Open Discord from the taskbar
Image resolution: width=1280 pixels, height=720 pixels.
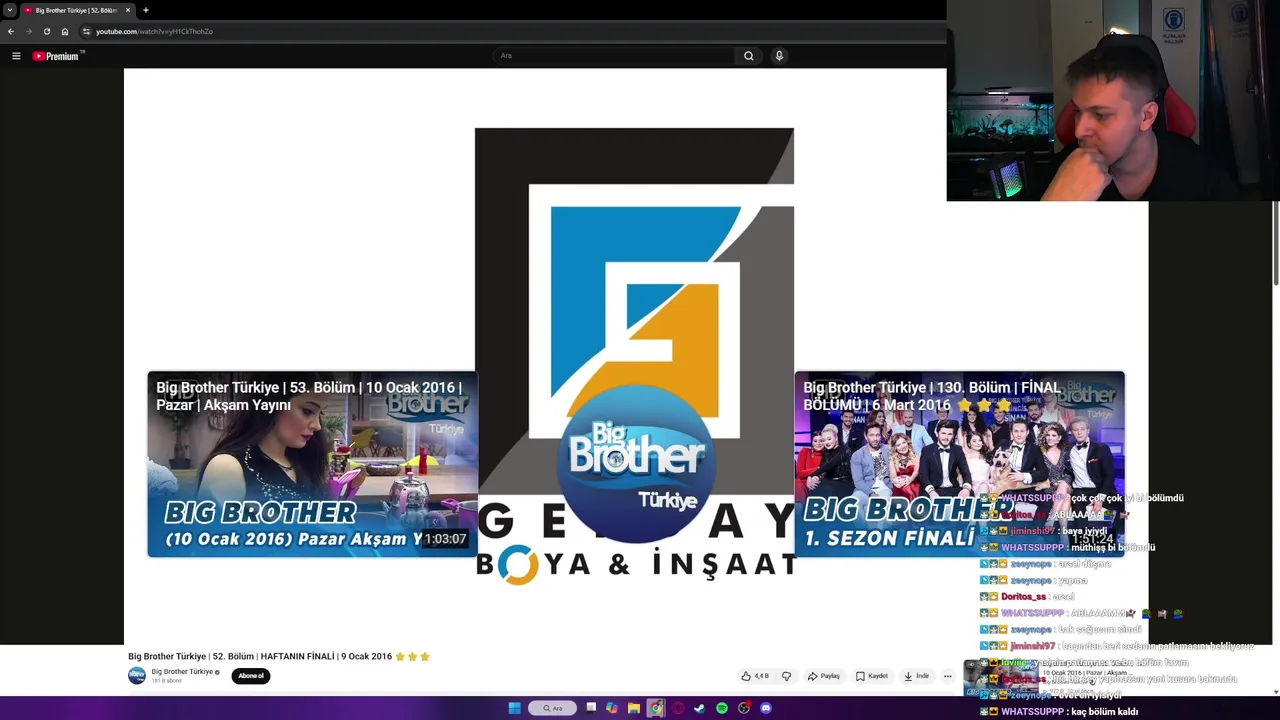coord(766,708)
